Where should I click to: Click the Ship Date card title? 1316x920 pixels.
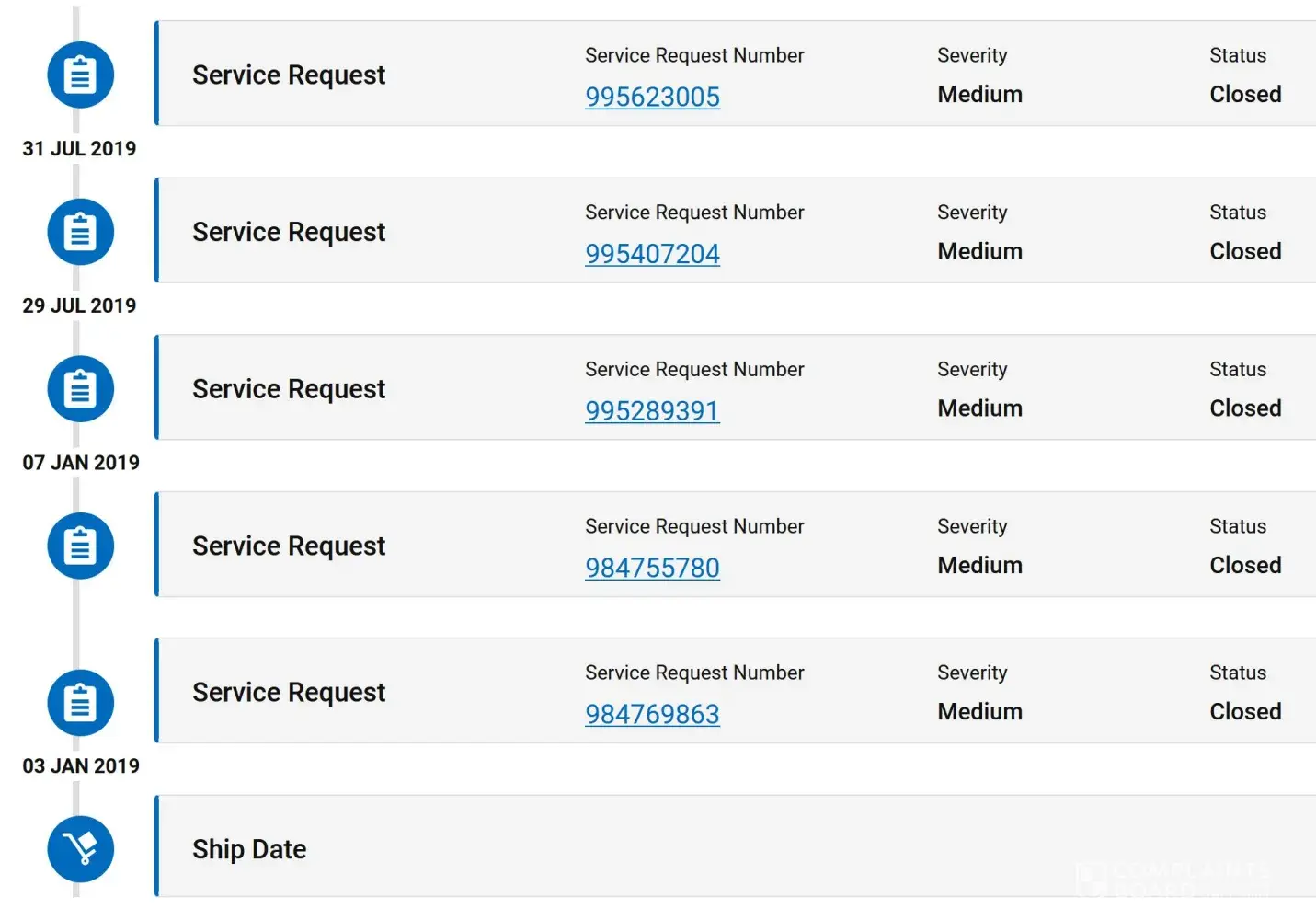(x=249, y=849)
